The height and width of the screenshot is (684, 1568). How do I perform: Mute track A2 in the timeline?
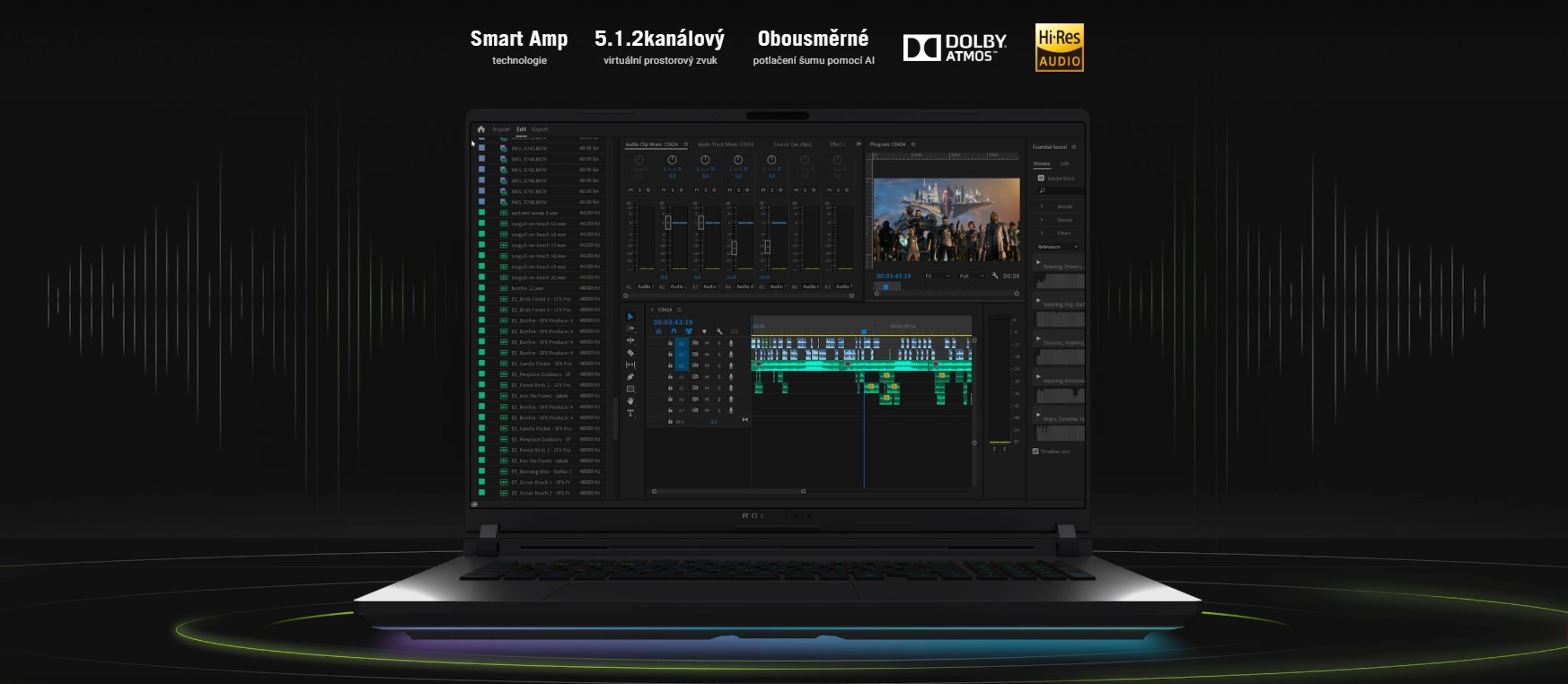coord(707,355)
